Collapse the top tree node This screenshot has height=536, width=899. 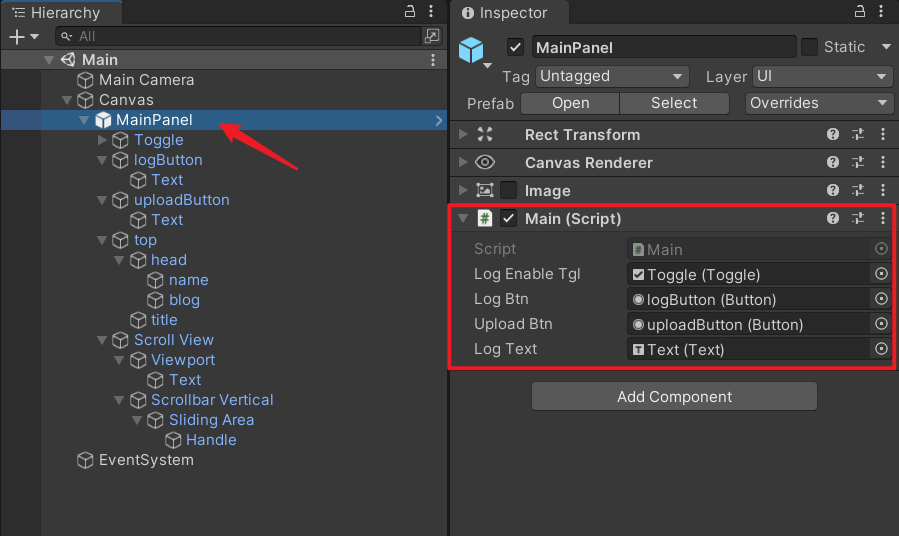pyautogui.click(x=102, y=240)
